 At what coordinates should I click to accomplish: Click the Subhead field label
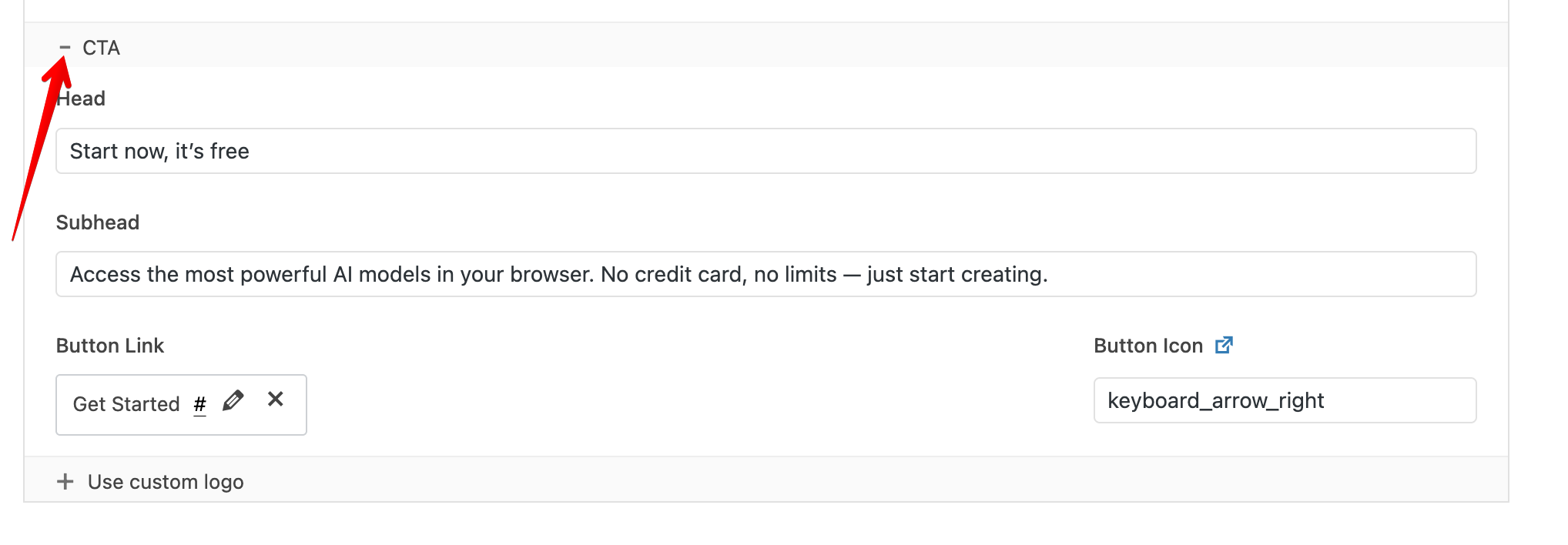pyautogui.click(x=98, y=222)
